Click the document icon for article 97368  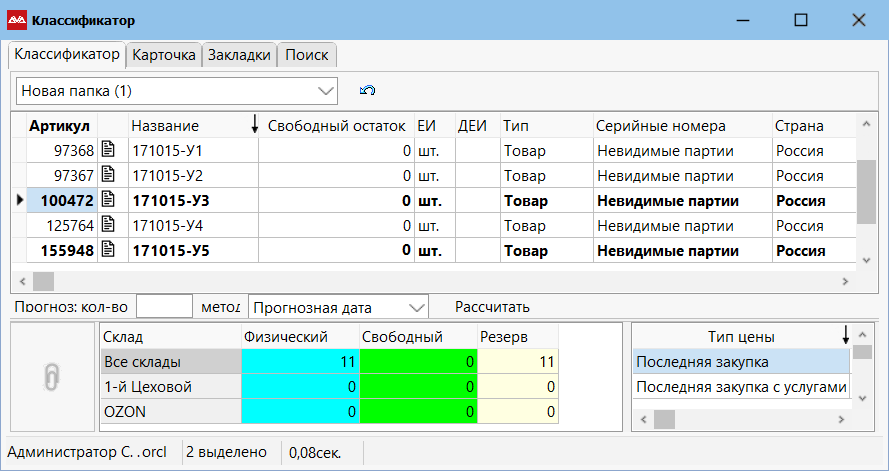(109, 150)
